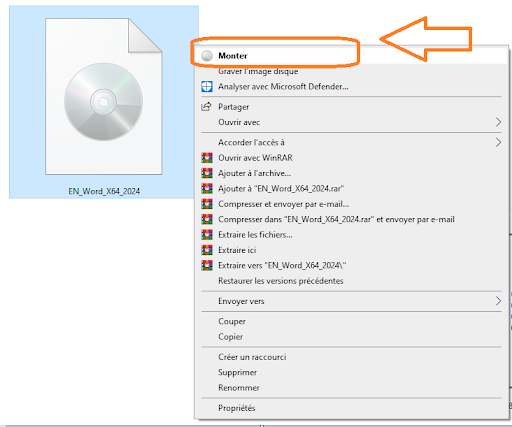This screenshot has width=512, height=427.
Task: Click the WinRAR icon beside Extraire ici
Action: pos(207,250)
